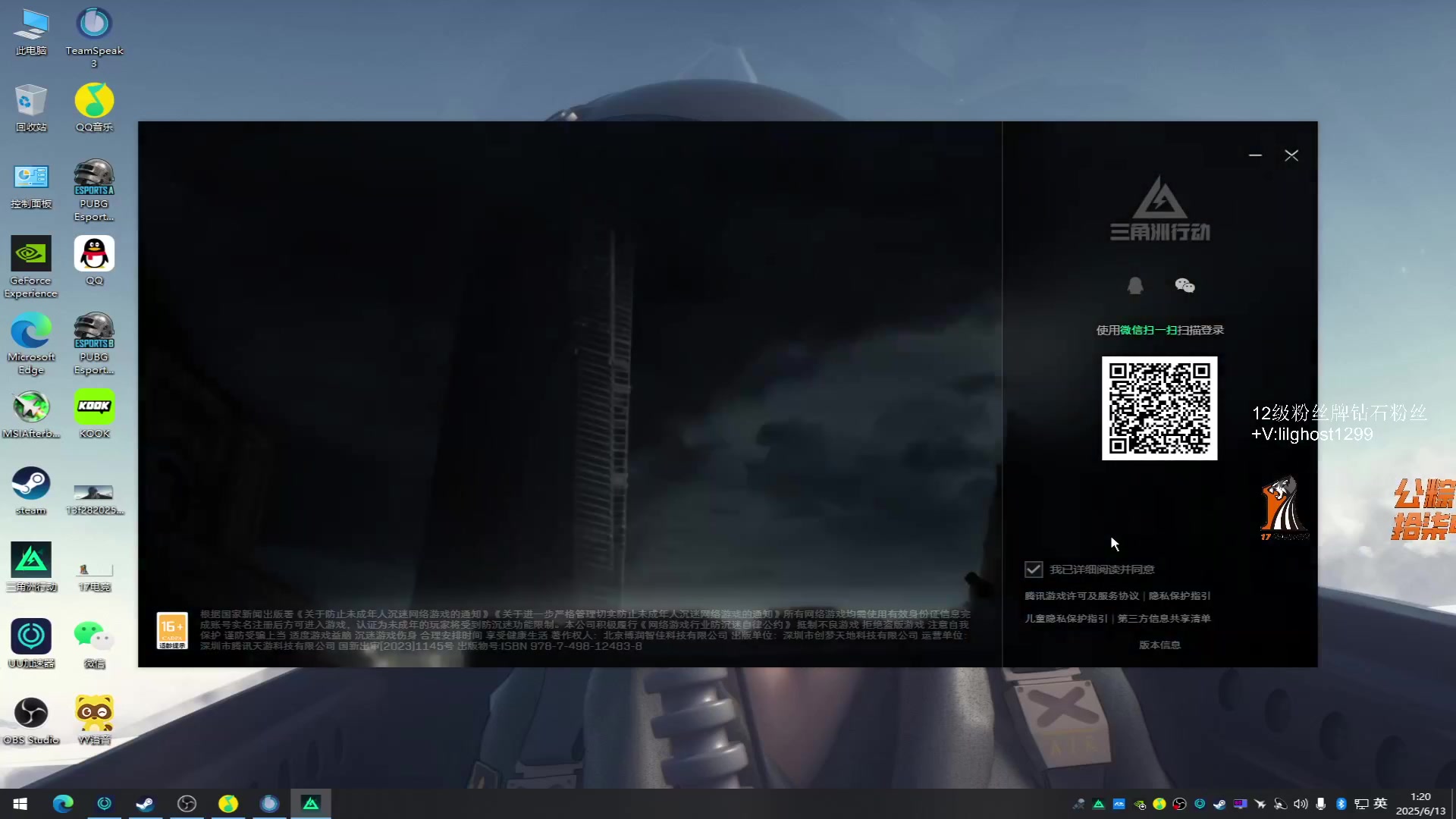Select the 此电脑 desktop icon
Image resolution: width=1456 pixels, height=819 pixels.
tap(31, 32)
